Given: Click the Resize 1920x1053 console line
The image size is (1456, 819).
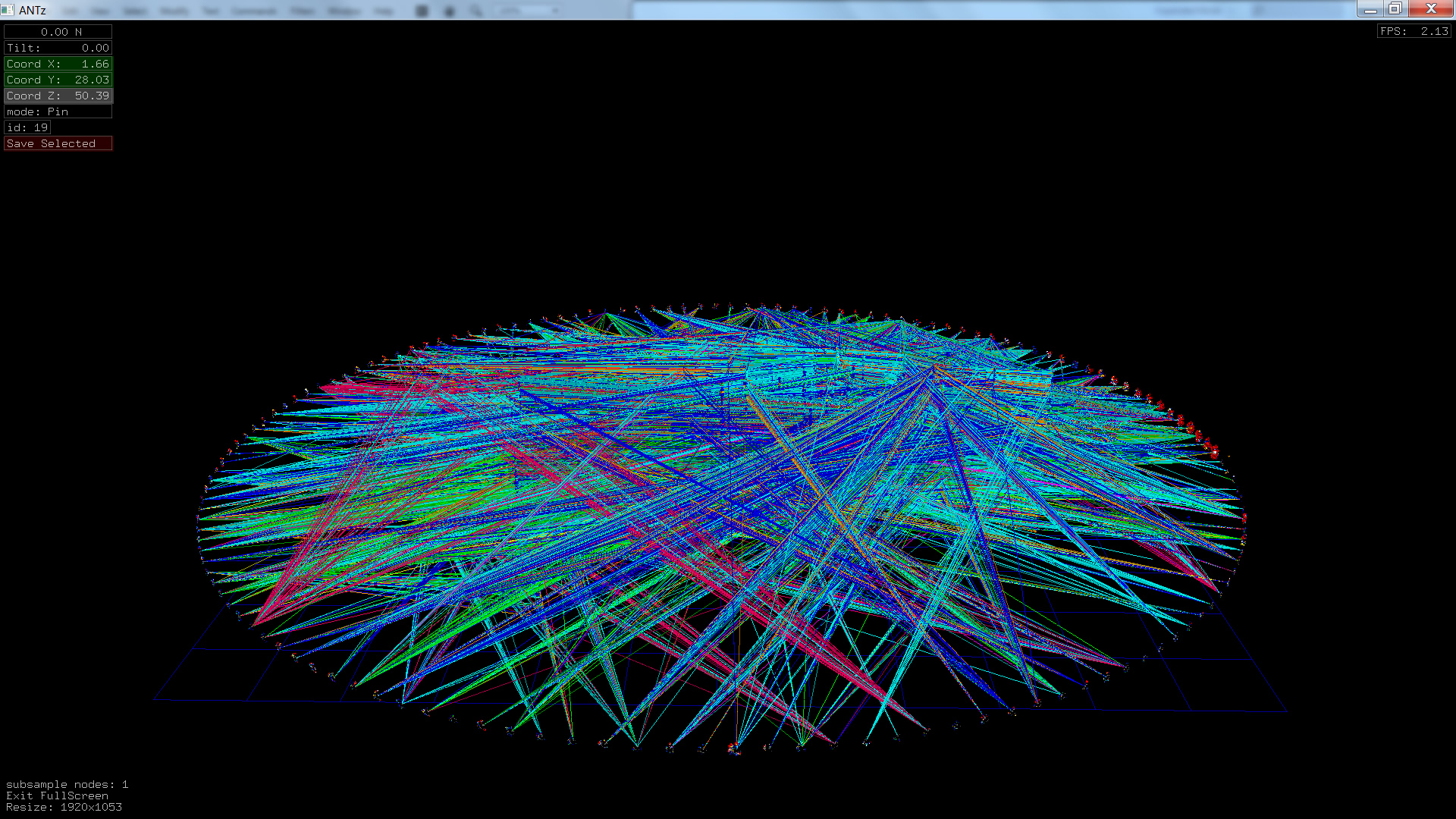Looking at the screenshot, I should tap(64, 807).
